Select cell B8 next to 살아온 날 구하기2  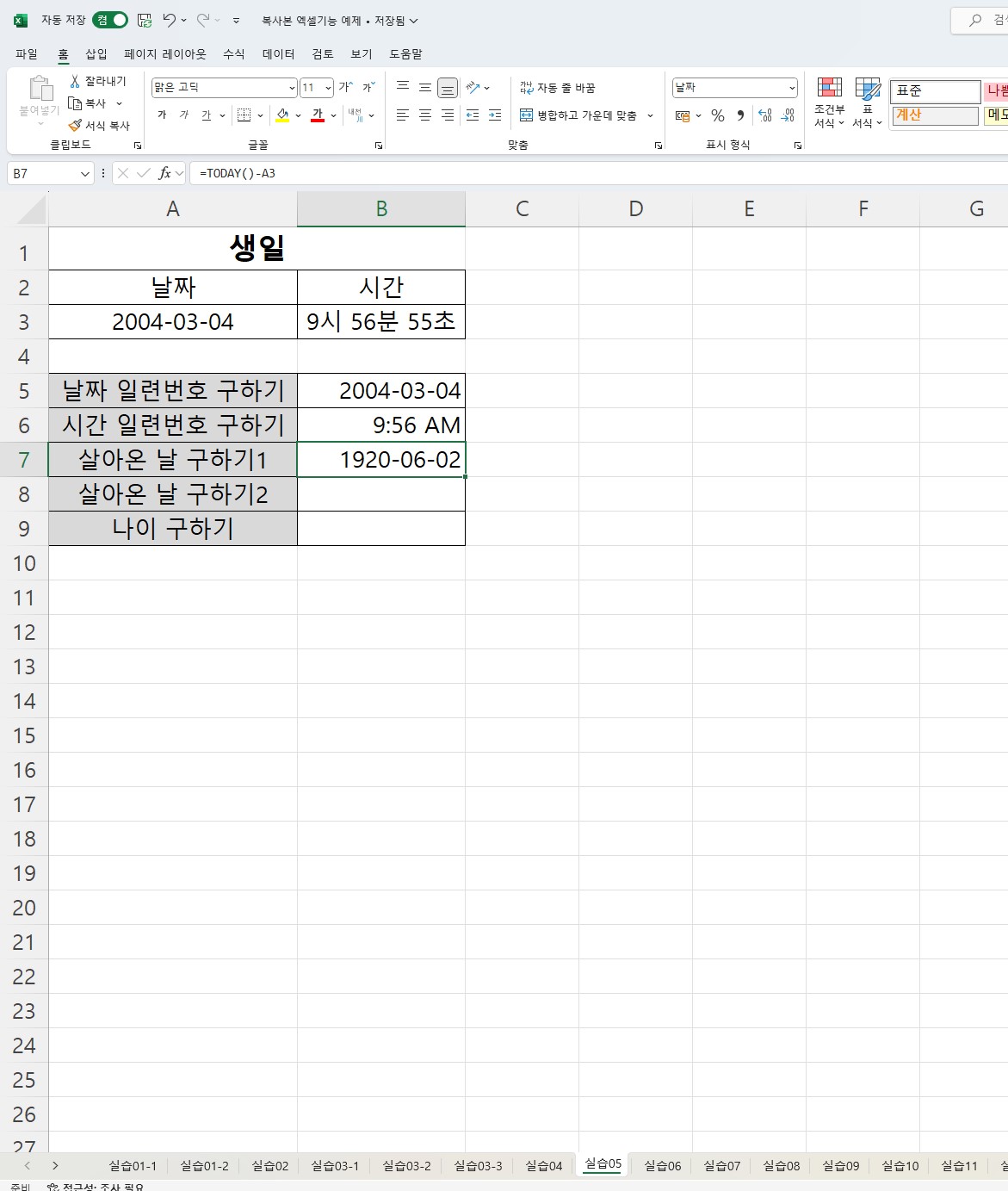tap(381, 494)
